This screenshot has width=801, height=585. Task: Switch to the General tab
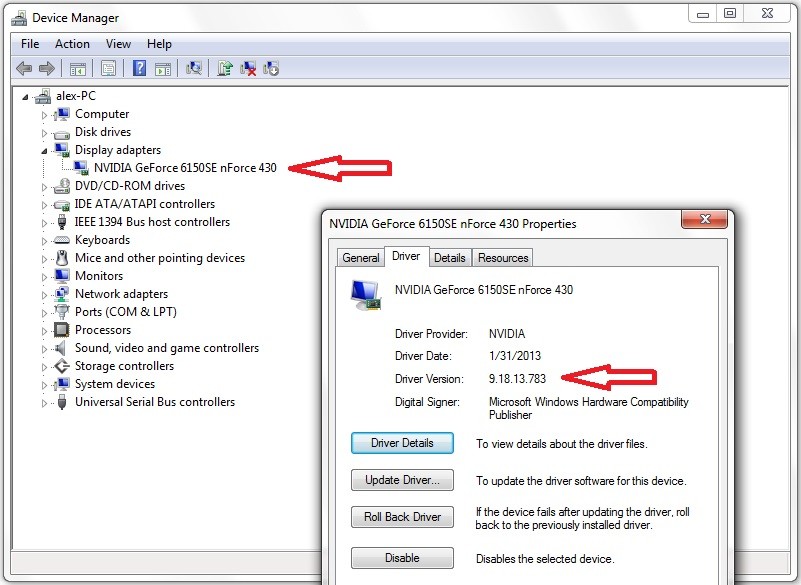click(x=361, y=258)
